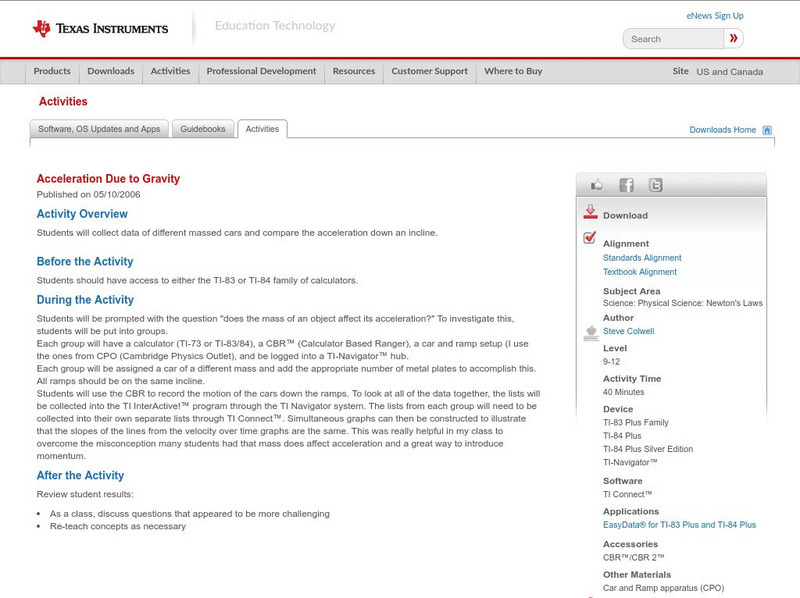The width and height of the screenshot is (800, 598).
Task: Click the red Download arrow icon
Action: click(x=589, y=211)
